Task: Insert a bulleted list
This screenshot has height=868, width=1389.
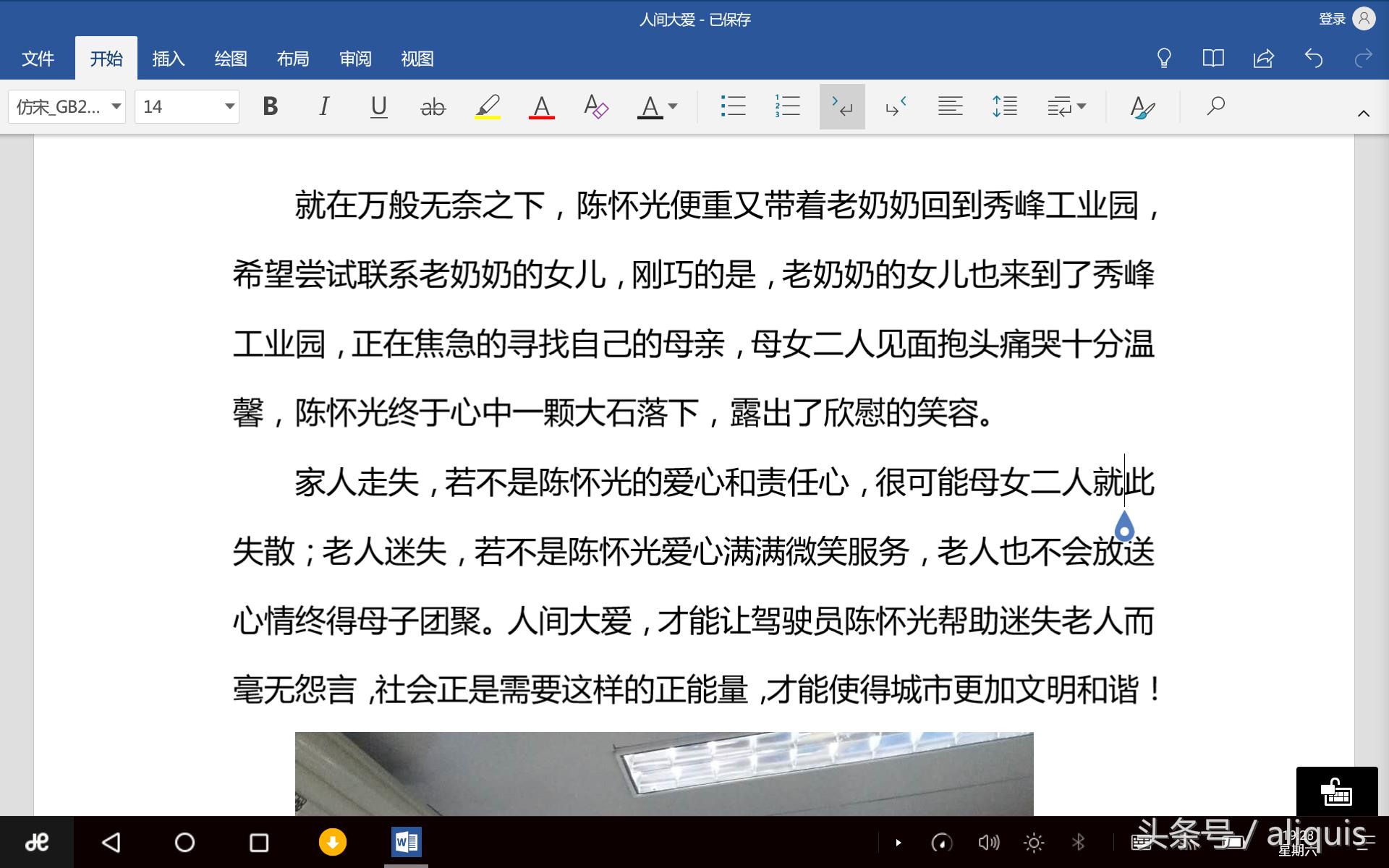Action: pos(733,106)
